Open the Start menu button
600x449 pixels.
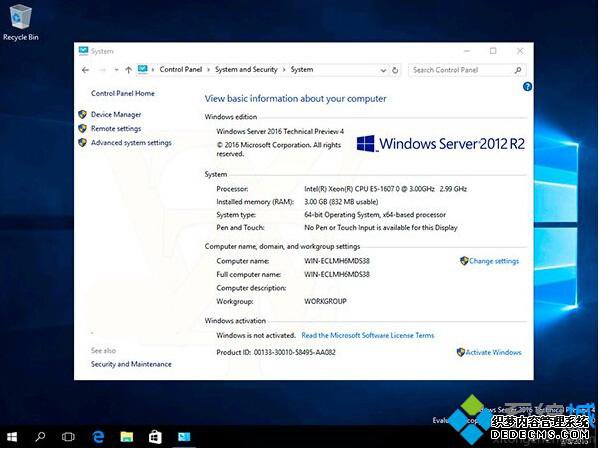coord(12,437)
